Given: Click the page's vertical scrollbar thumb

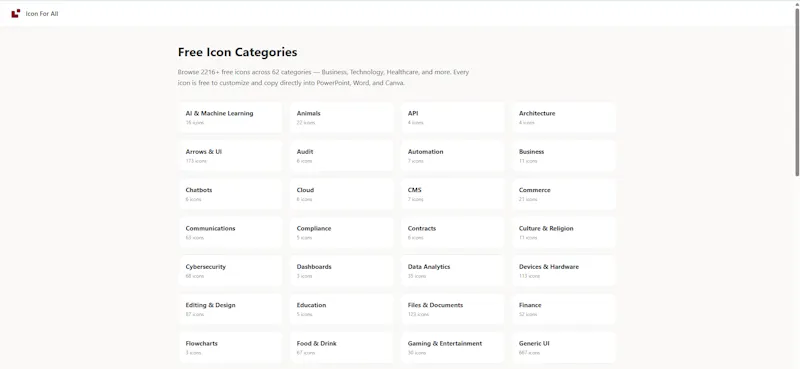Looking at the screenshot, I should coord(797,92).
